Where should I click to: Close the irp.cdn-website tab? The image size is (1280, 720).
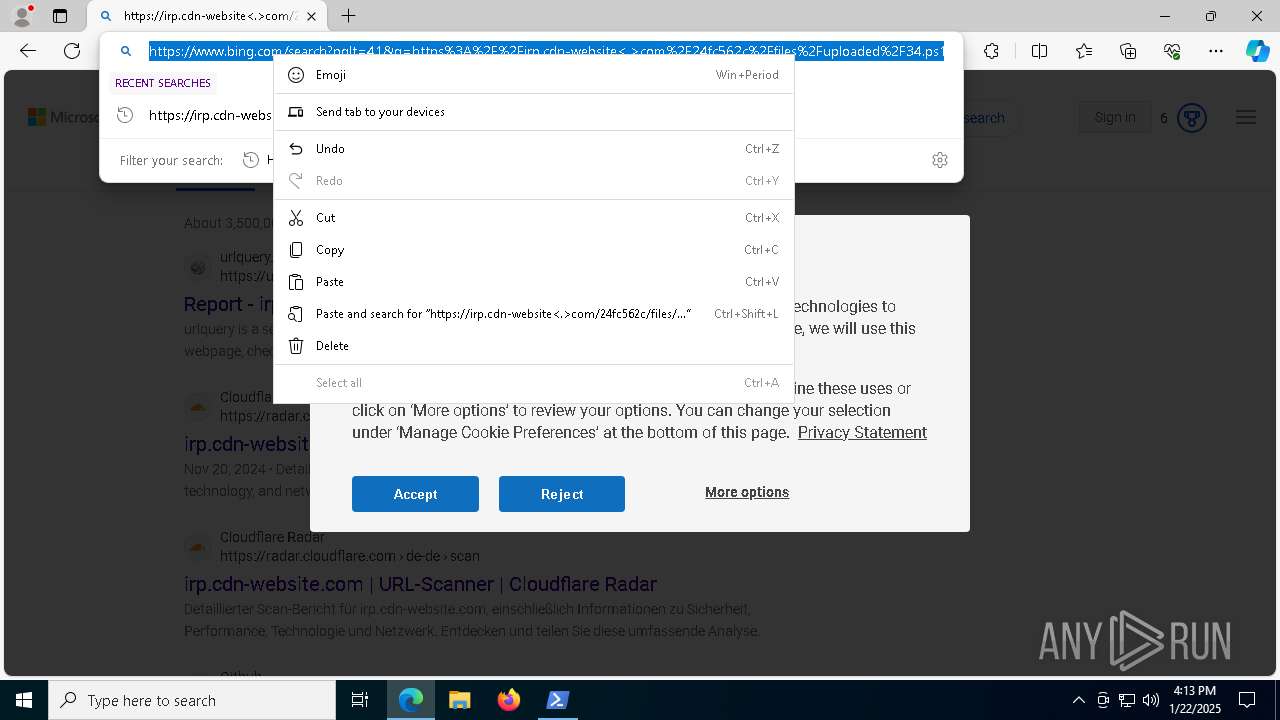[312, 16]
